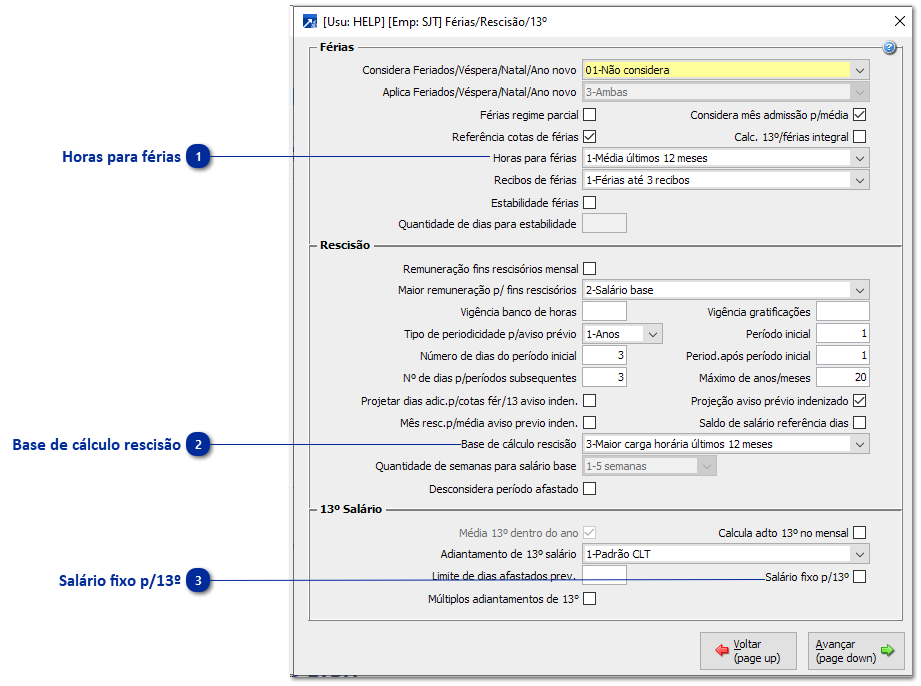Click the application icon in the title bar

[x=310, y=22]
